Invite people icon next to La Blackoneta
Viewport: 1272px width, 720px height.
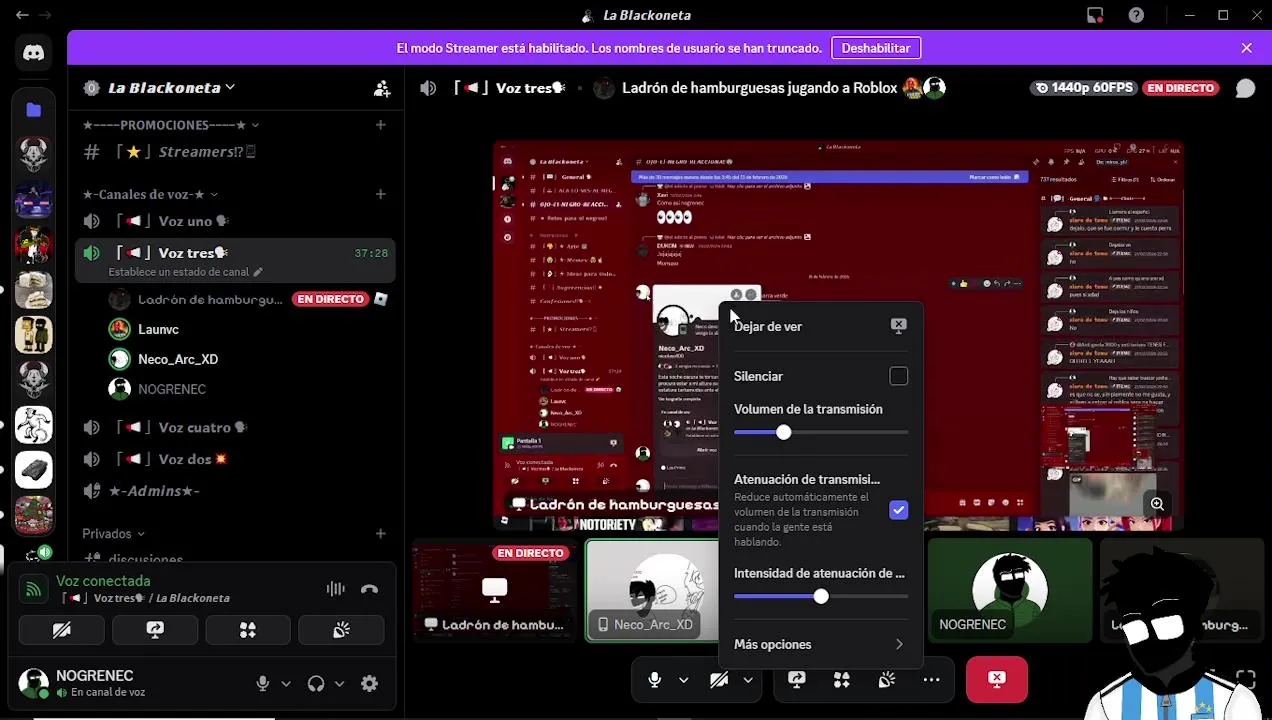pos(382,88)
